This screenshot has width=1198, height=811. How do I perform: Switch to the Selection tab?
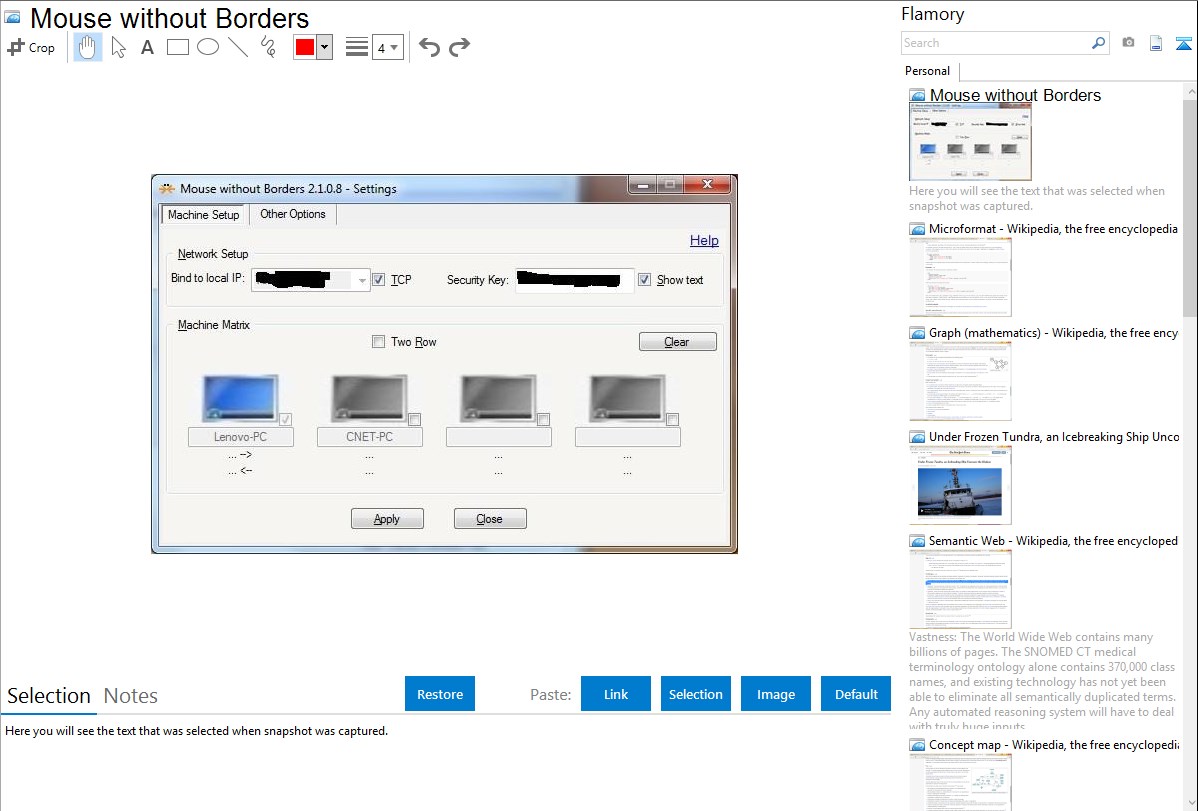click(49, 696)
